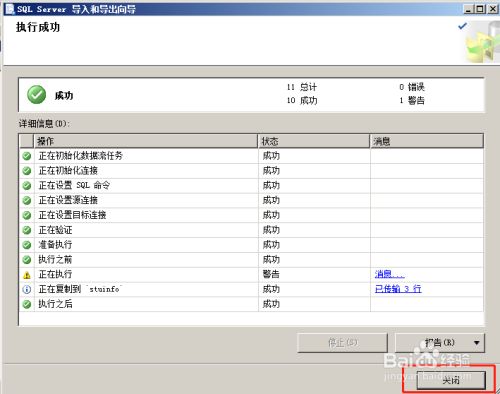
Task: Click the wizard icon in the title bar
Action: [x=9, y=9]
